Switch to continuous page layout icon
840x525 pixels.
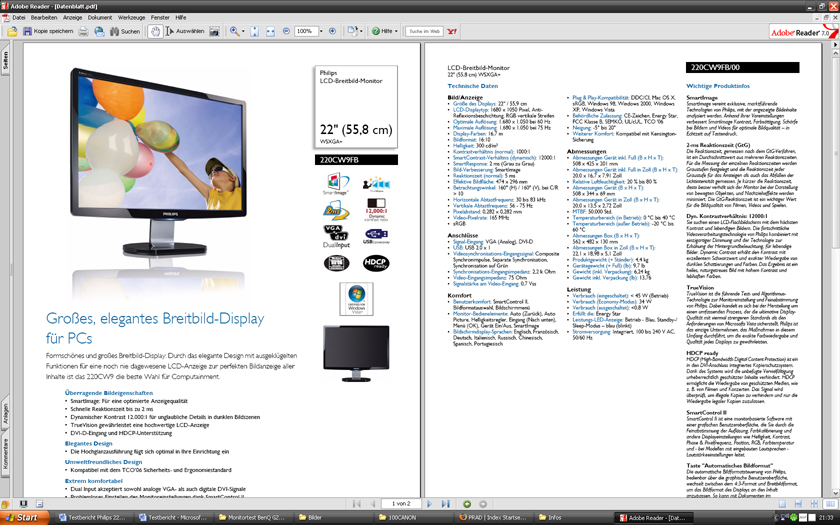(x=798, y=504)
